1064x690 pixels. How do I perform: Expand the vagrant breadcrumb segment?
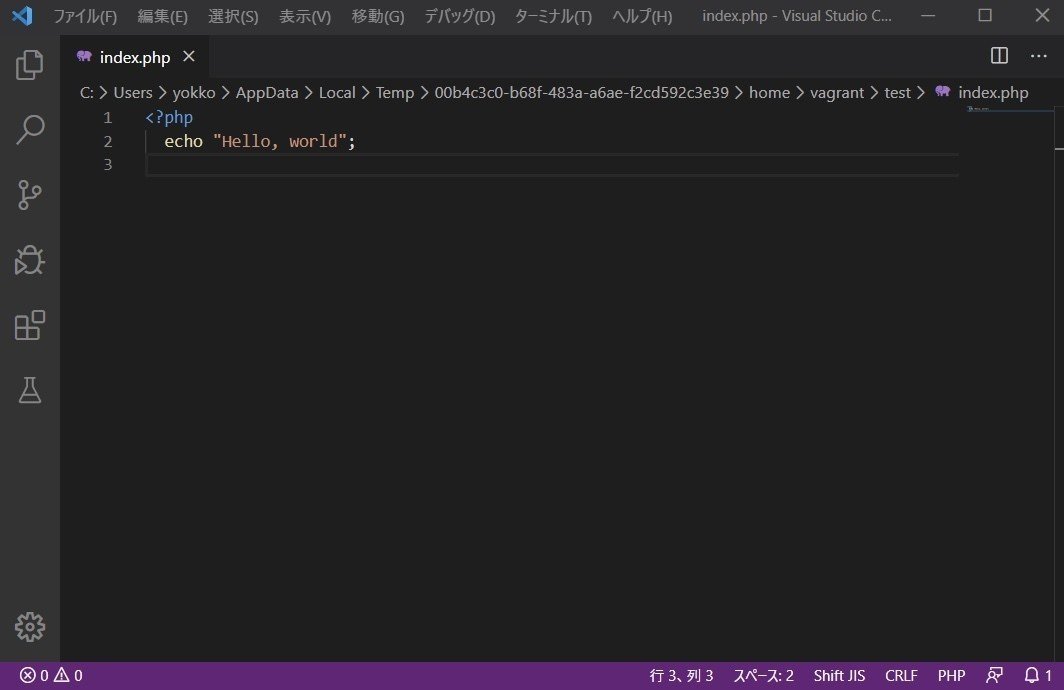coord(837,93)
